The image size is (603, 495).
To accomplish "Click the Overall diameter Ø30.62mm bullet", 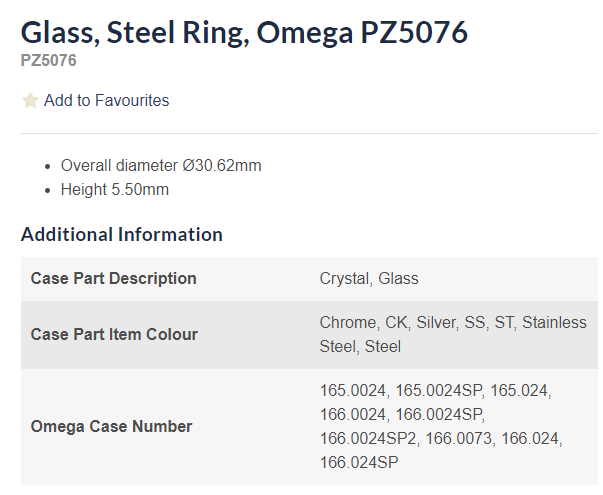I will [x=161, y=166].
